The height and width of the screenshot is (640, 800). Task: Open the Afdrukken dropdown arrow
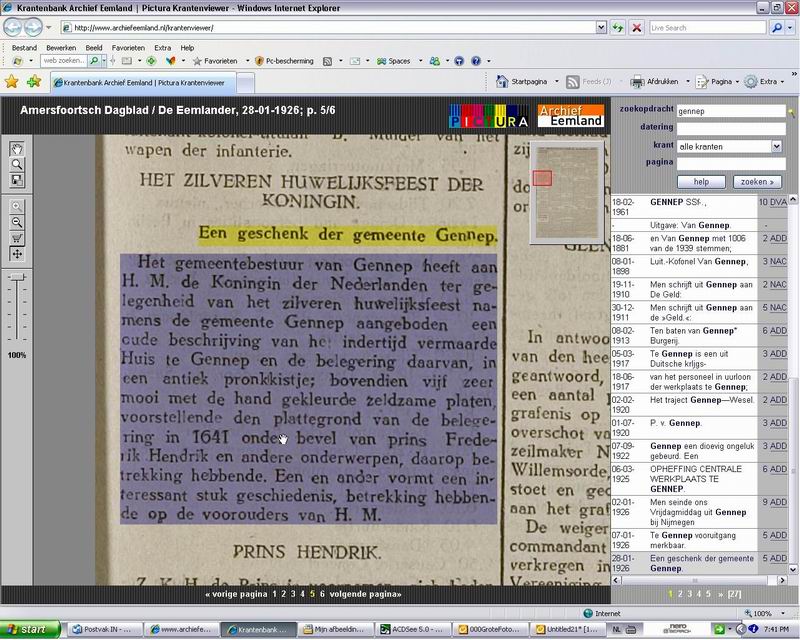(x=688, y=81)
